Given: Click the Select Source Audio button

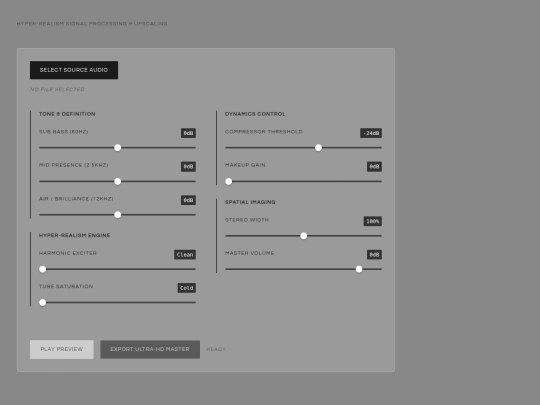Looking at the screenshot, I should pyautogui.click(x=74, y=70).
